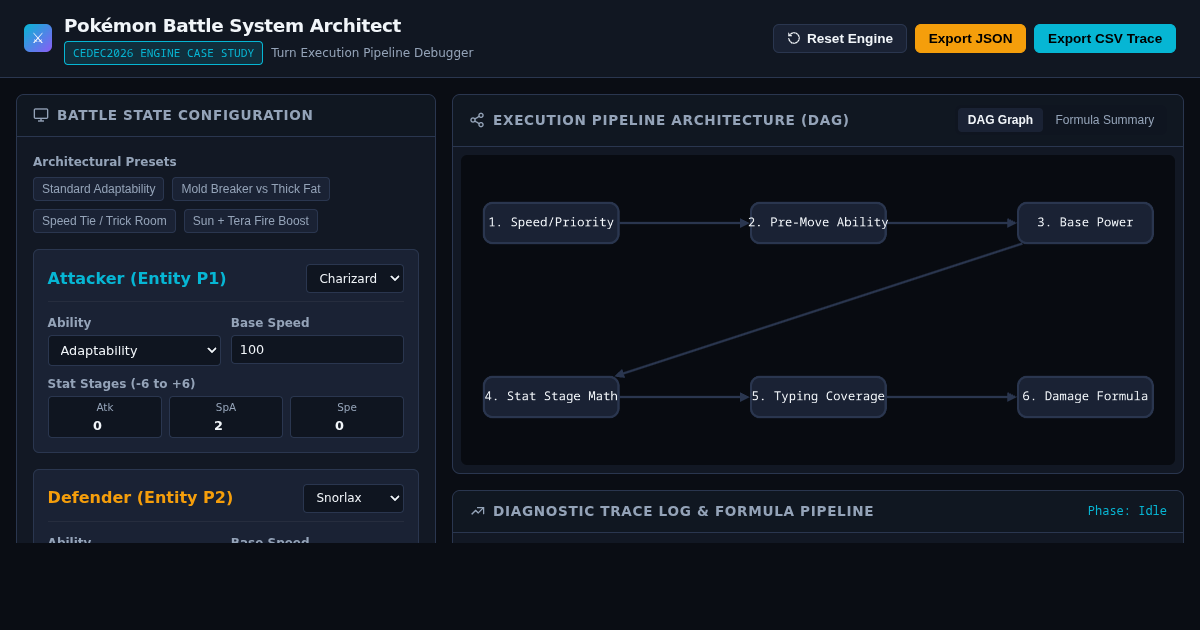Apply the Mold Breaker vs Thick Fat preset
This screenshot has width=1200, height=630.
[x=251, y=189]
